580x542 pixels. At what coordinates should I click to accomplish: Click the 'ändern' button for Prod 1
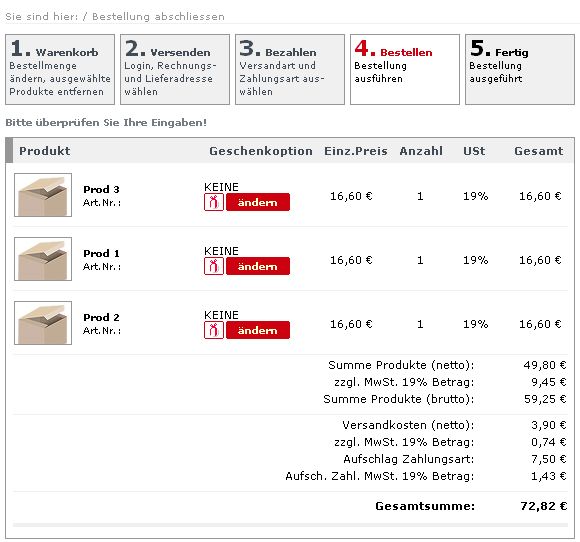click(258, 266)
